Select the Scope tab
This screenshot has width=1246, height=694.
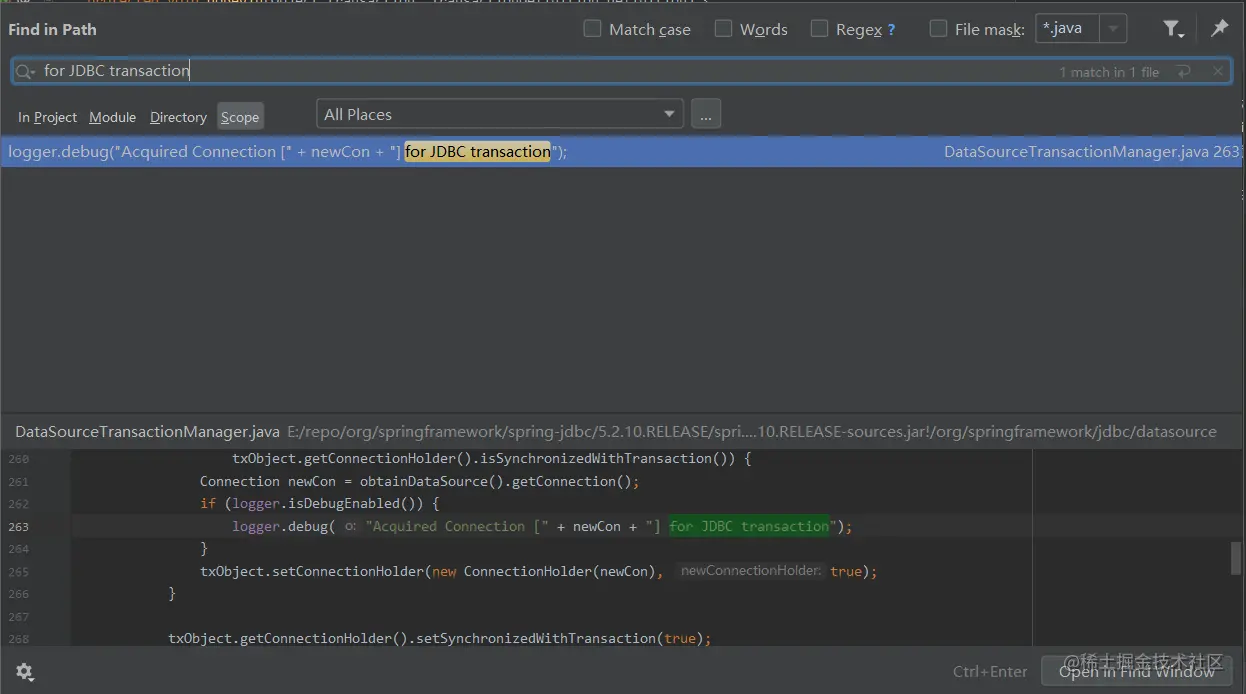[240, 117]
